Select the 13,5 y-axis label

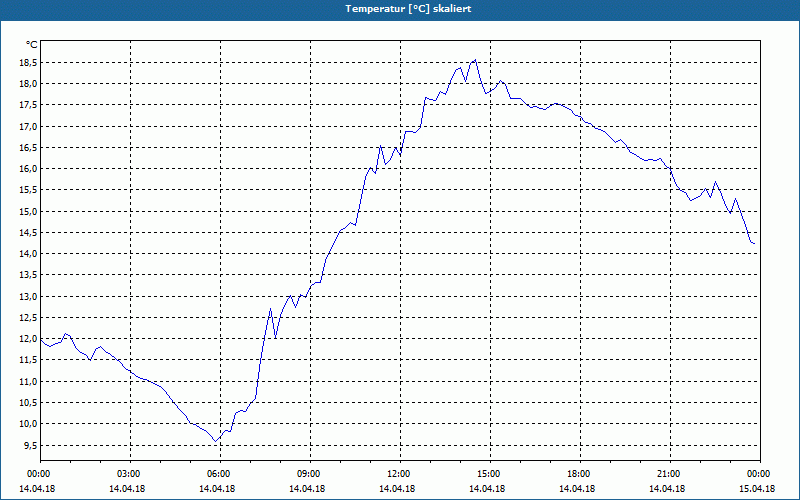[x=29, y=276]
